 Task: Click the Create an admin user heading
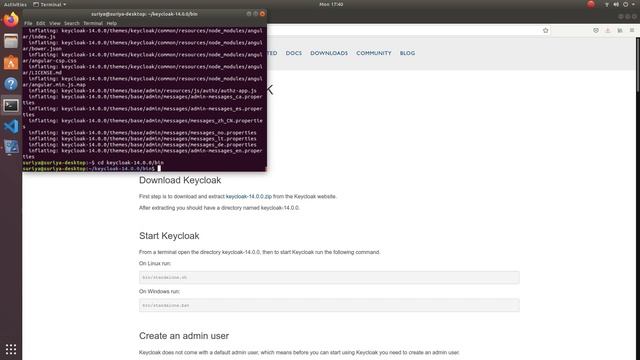coord(184,336)
